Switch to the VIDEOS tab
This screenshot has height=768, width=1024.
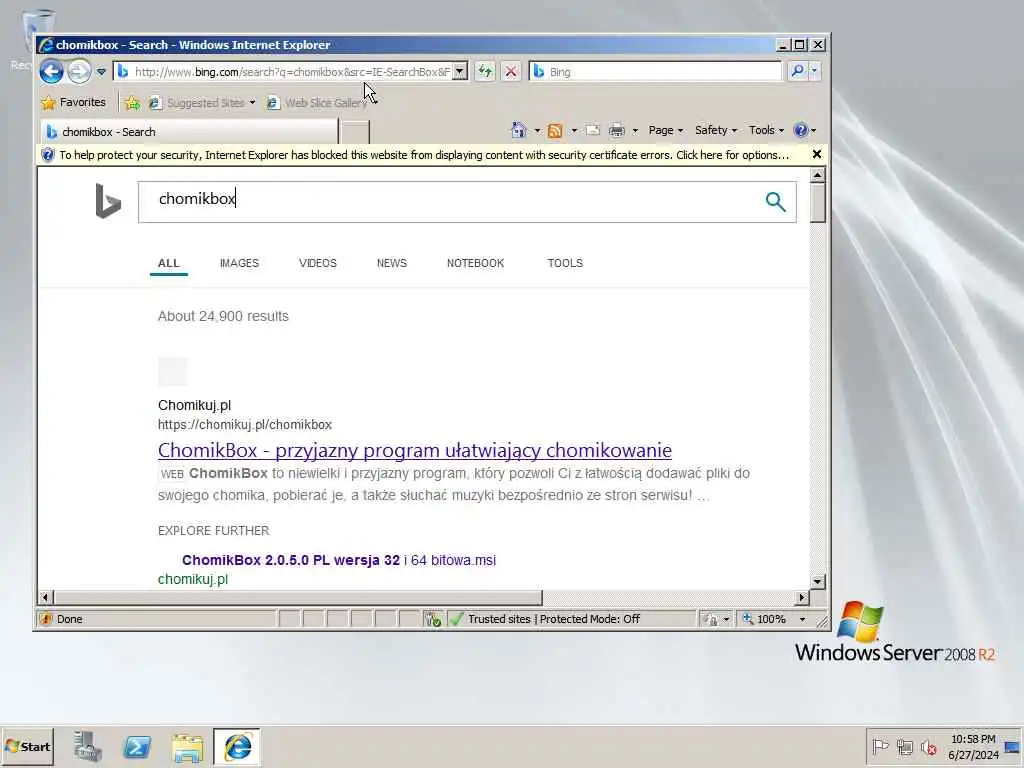pyautogui.click(x=317, y=263)
